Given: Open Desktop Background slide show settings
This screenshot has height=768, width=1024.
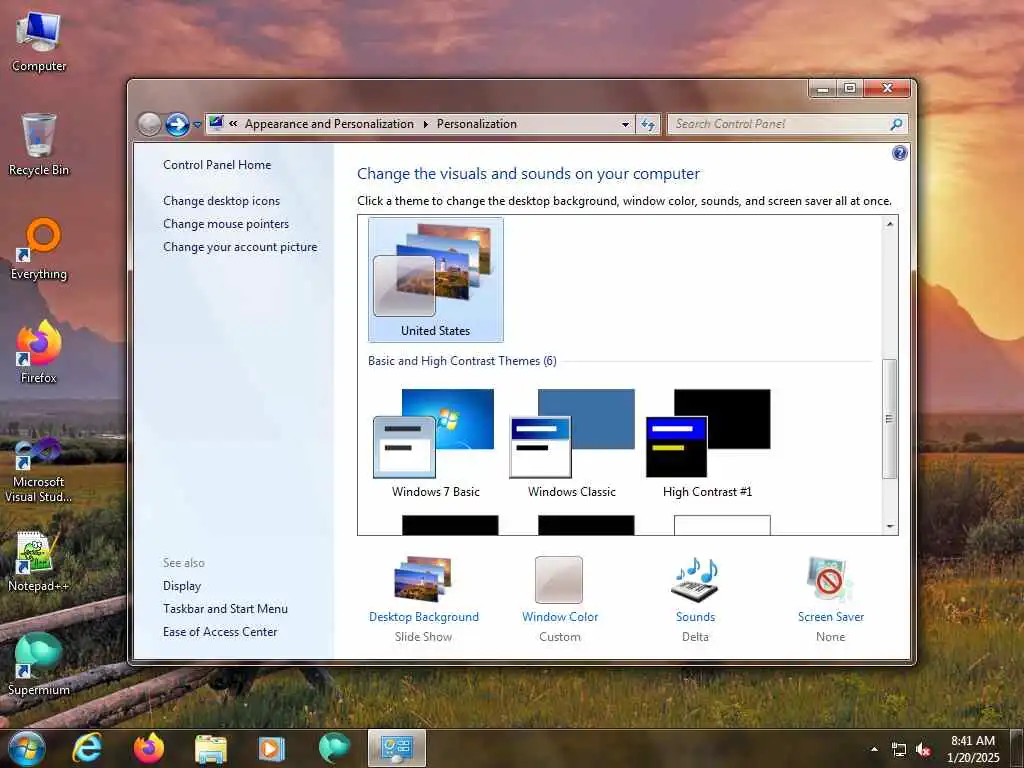Looking at the screenshot, I should (423, 579).
